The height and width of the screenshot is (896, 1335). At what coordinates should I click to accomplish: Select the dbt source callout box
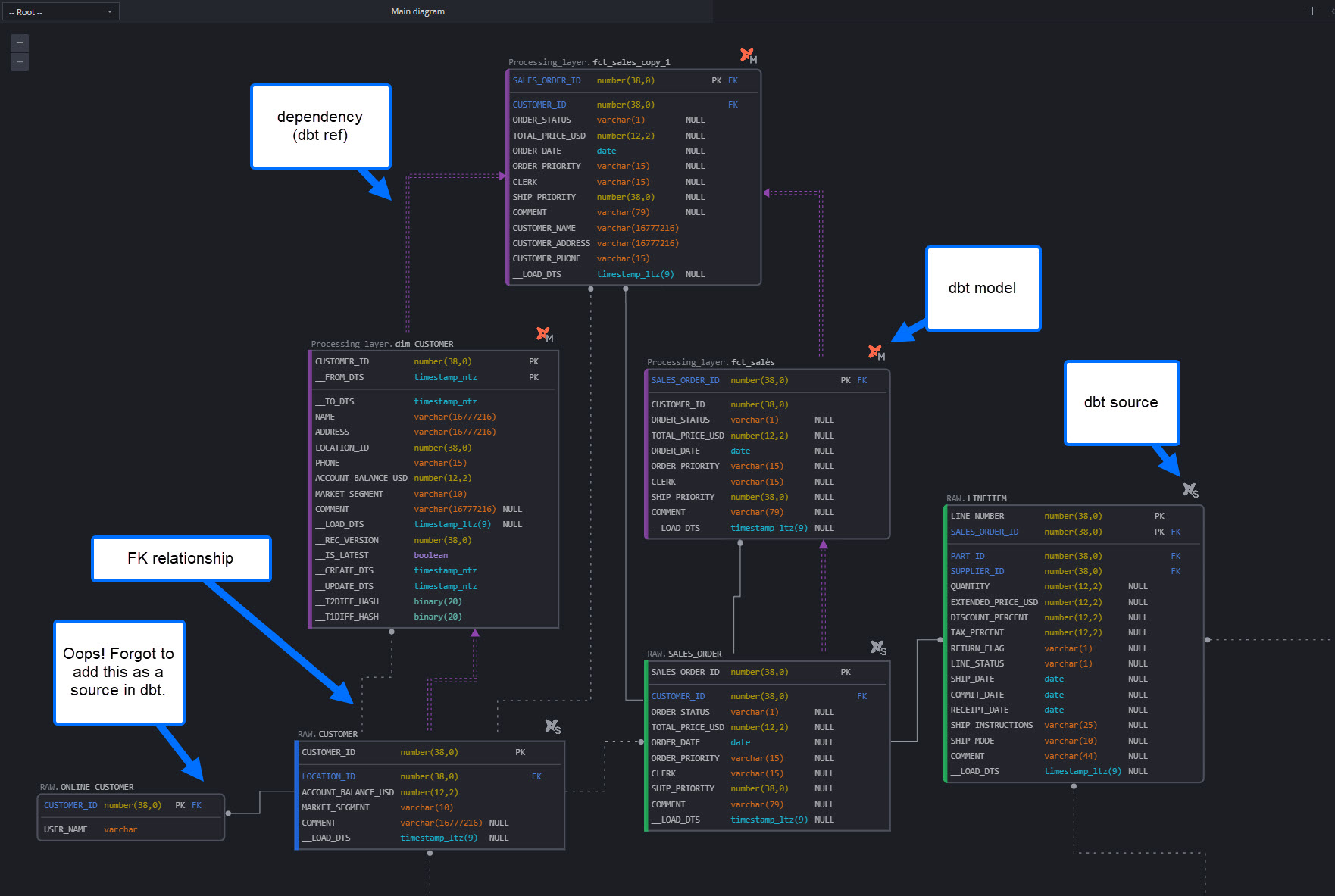(x=1121, y=402)
